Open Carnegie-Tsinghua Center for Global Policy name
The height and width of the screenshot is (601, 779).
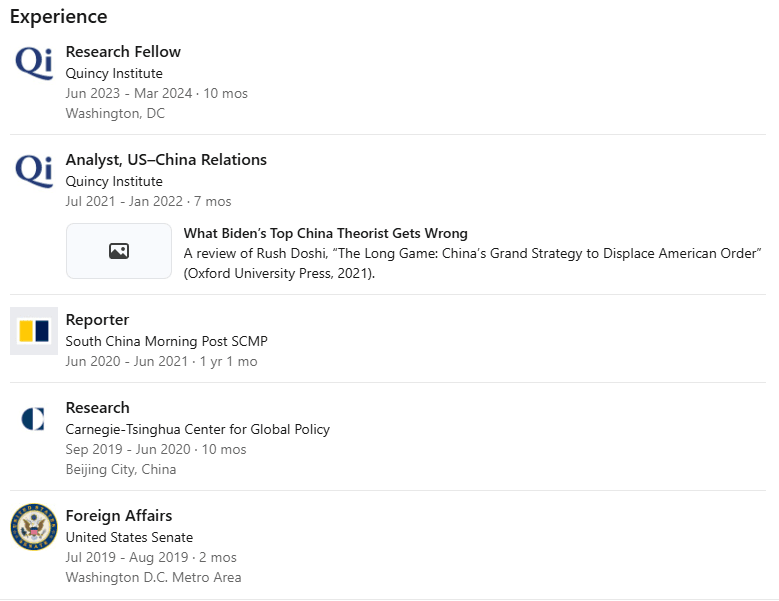coord(197,429)
